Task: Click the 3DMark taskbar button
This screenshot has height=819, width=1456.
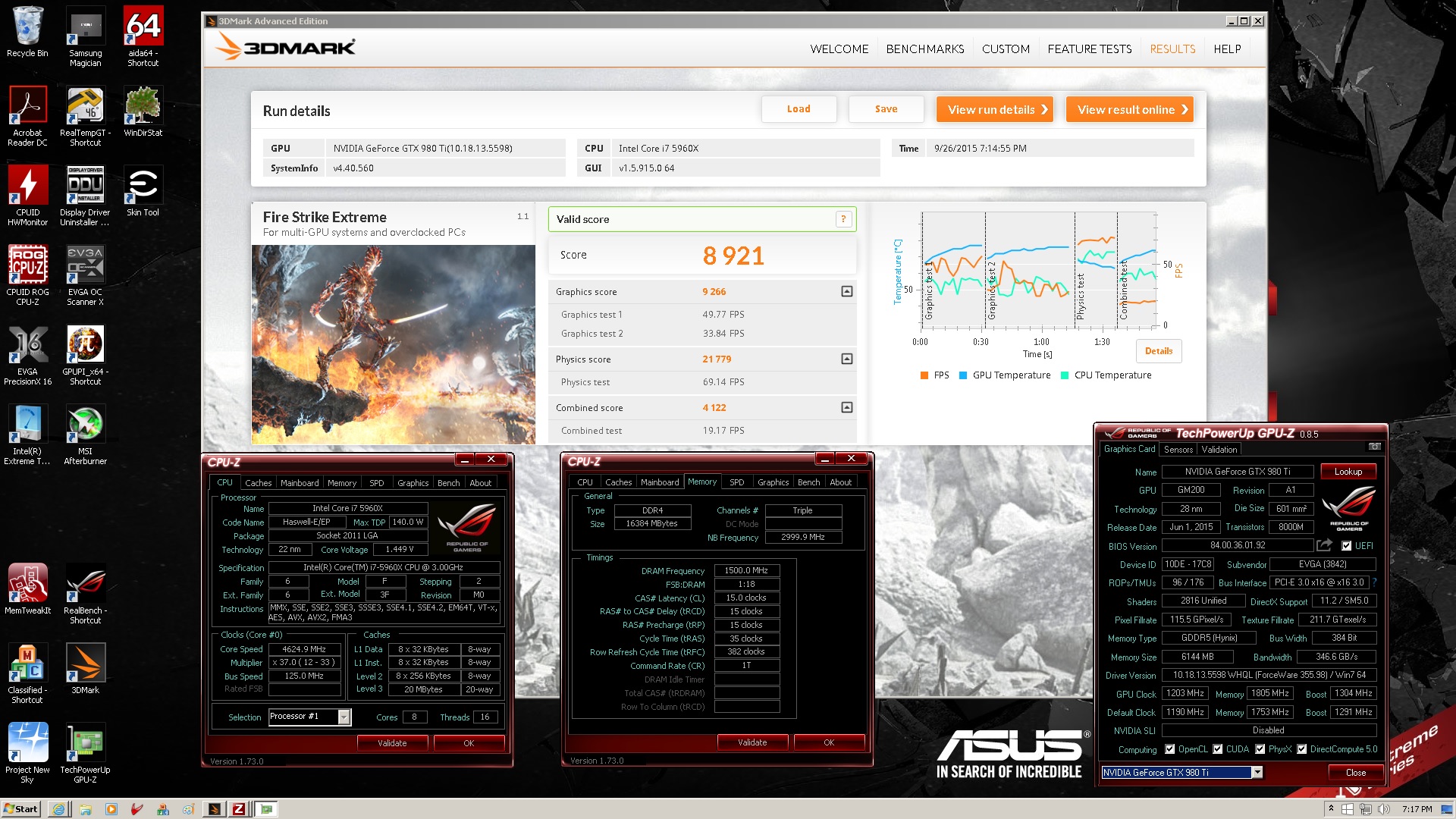Action: (215, 809)
